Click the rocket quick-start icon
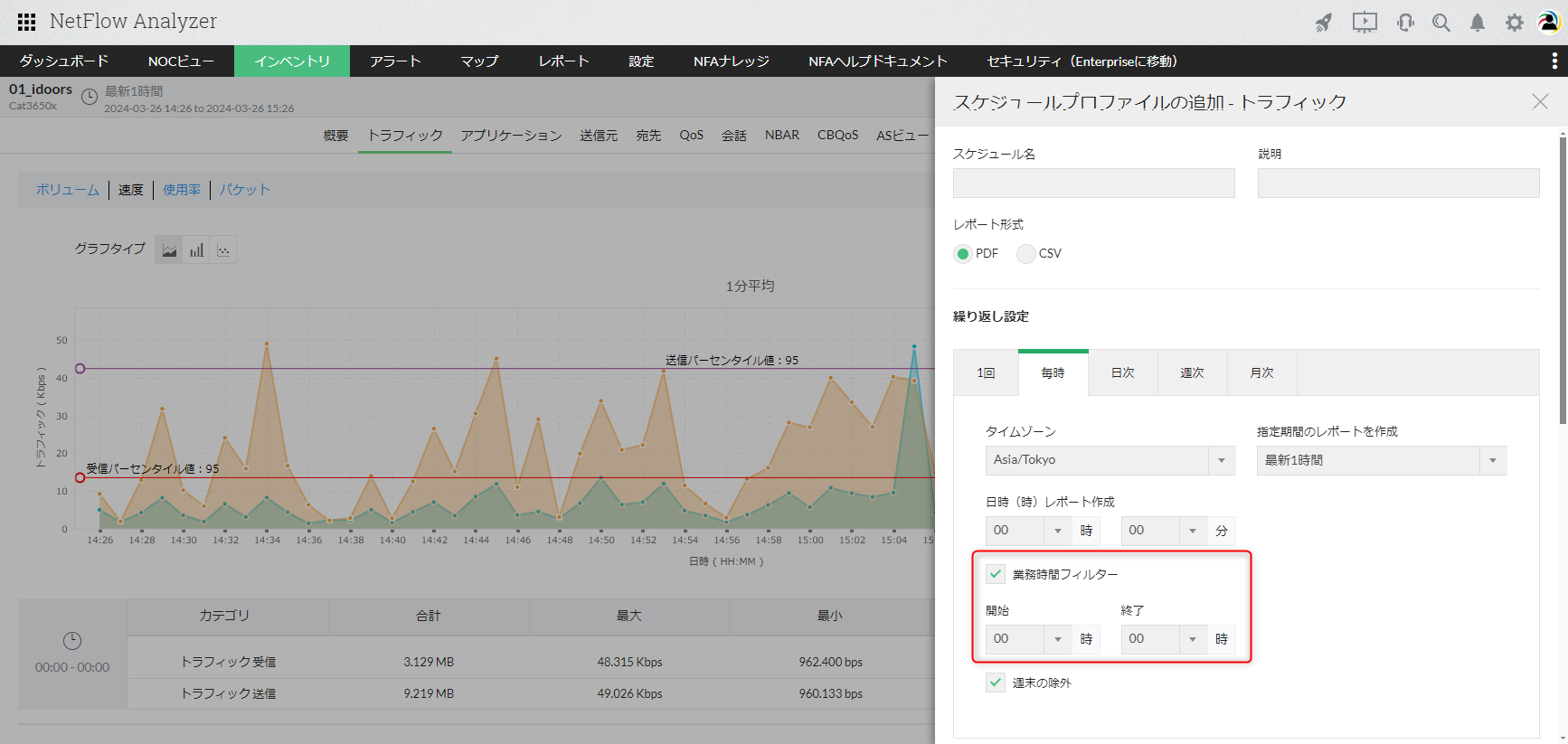The image size is (1568, 744). coord(1324,23)
